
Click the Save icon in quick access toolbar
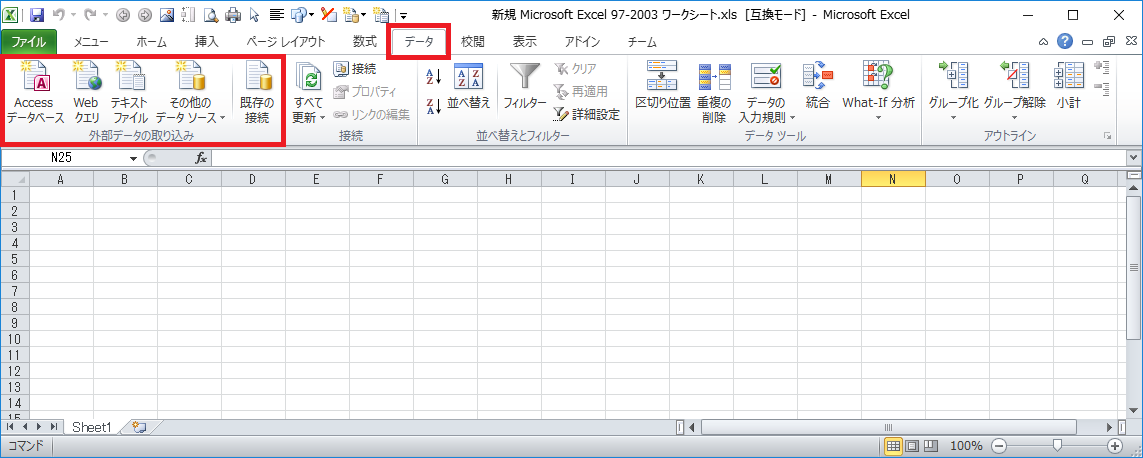pos(37,14)
